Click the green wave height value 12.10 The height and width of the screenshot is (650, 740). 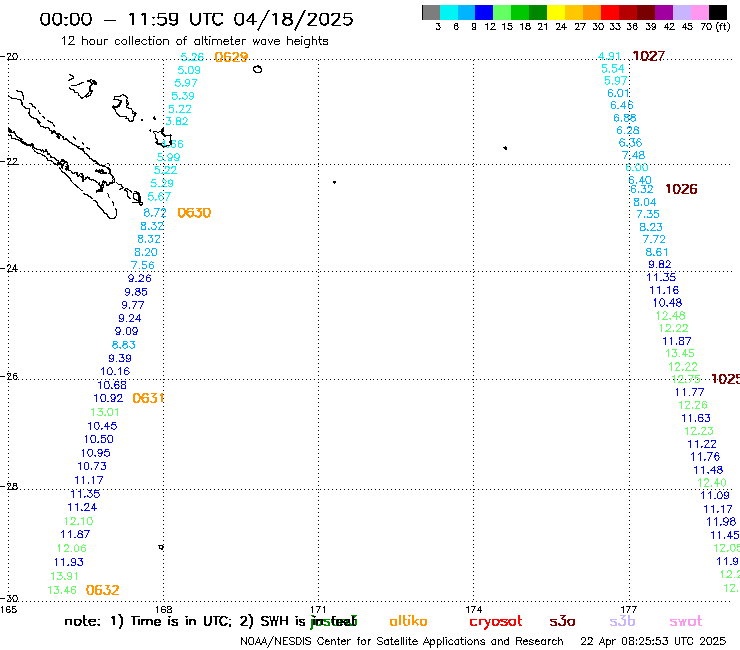79,522
